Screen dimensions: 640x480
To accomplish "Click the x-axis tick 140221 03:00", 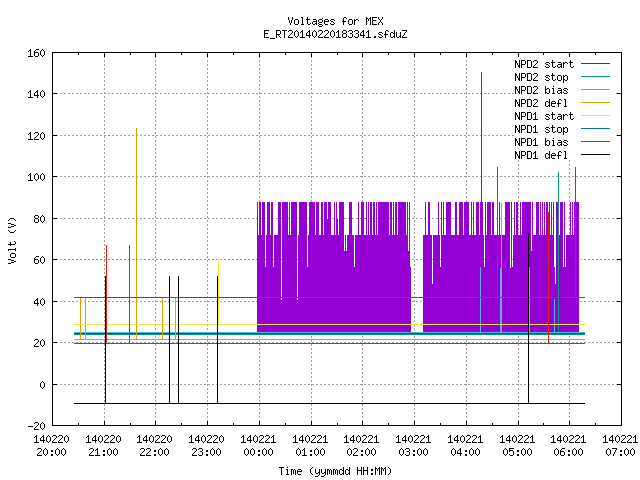I will (x=413, y=446).
